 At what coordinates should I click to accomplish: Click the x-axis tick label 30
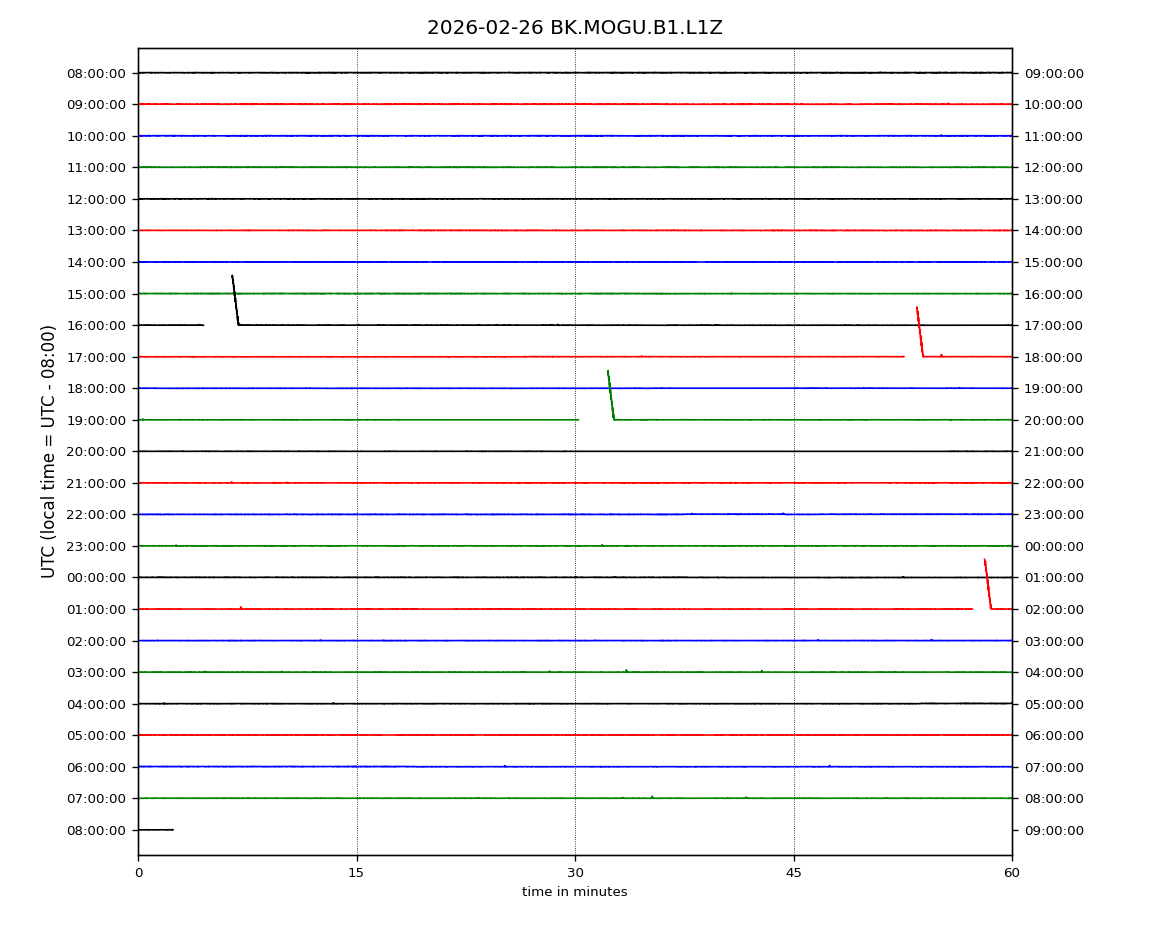(x=575, y=872)
